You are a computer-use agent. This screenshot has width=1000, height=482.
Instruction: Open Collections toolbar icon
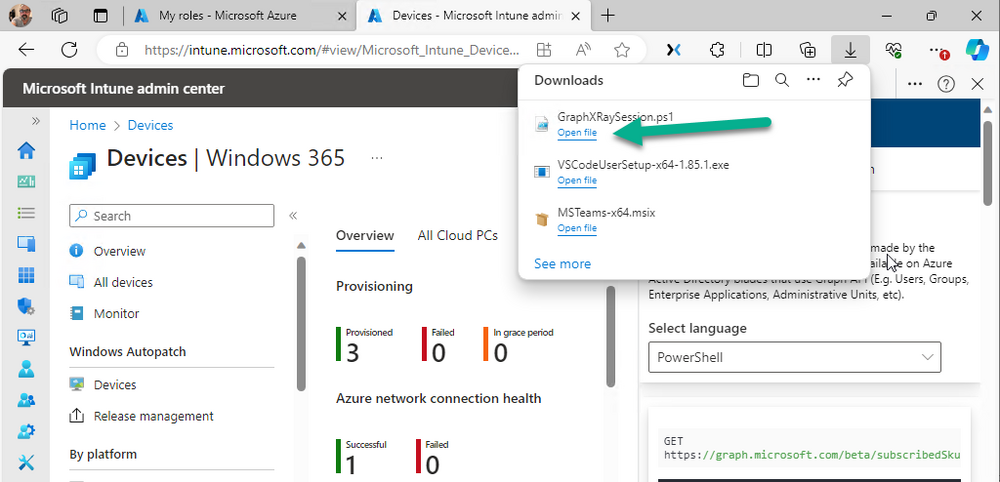tap(807, 50)
